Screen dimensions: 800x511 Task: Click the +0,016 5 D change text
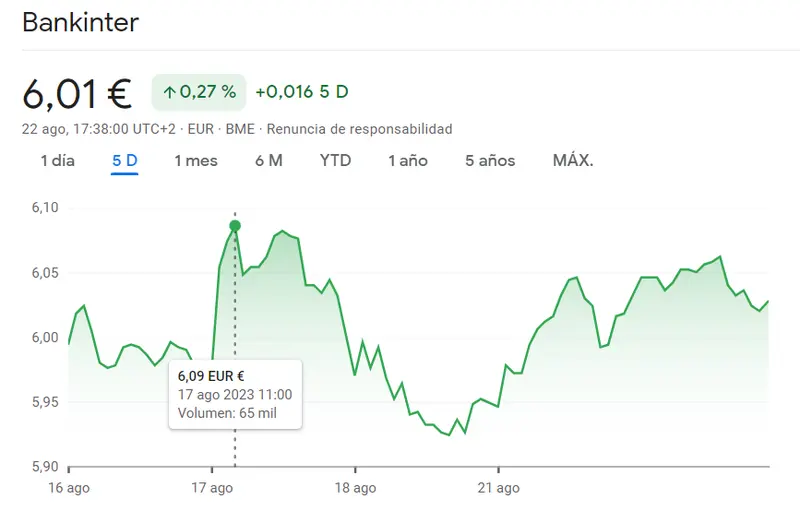click(302, 92)
